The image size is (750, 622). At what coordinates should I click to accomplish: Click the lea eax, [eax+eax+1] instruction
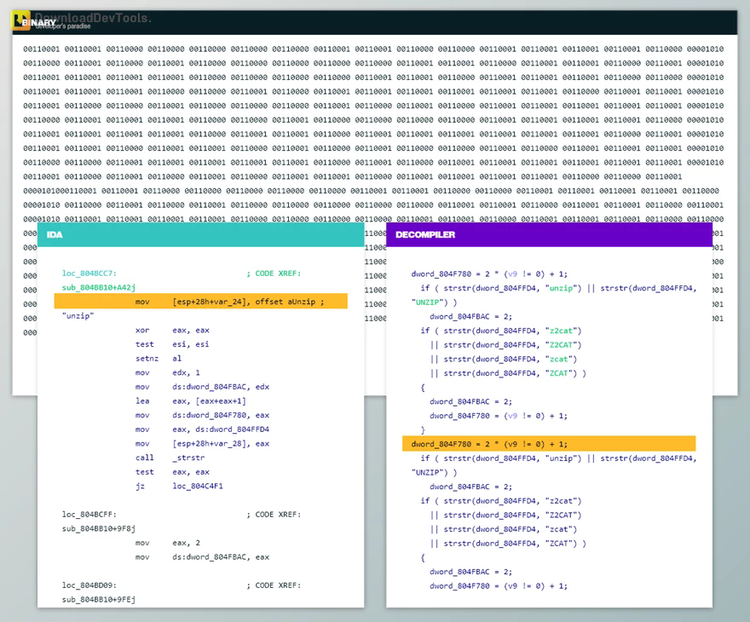(x=191, y=401)
